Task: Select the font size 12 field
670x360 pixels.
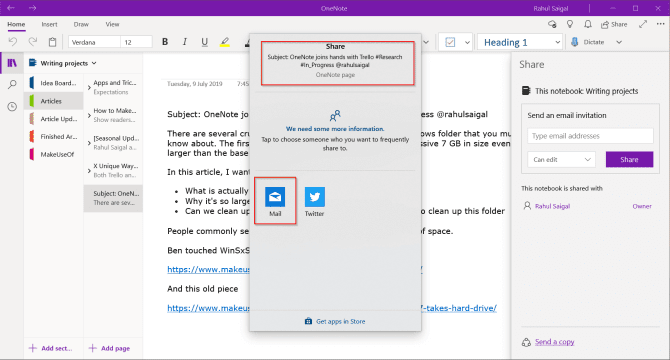Action: [136, 42]
